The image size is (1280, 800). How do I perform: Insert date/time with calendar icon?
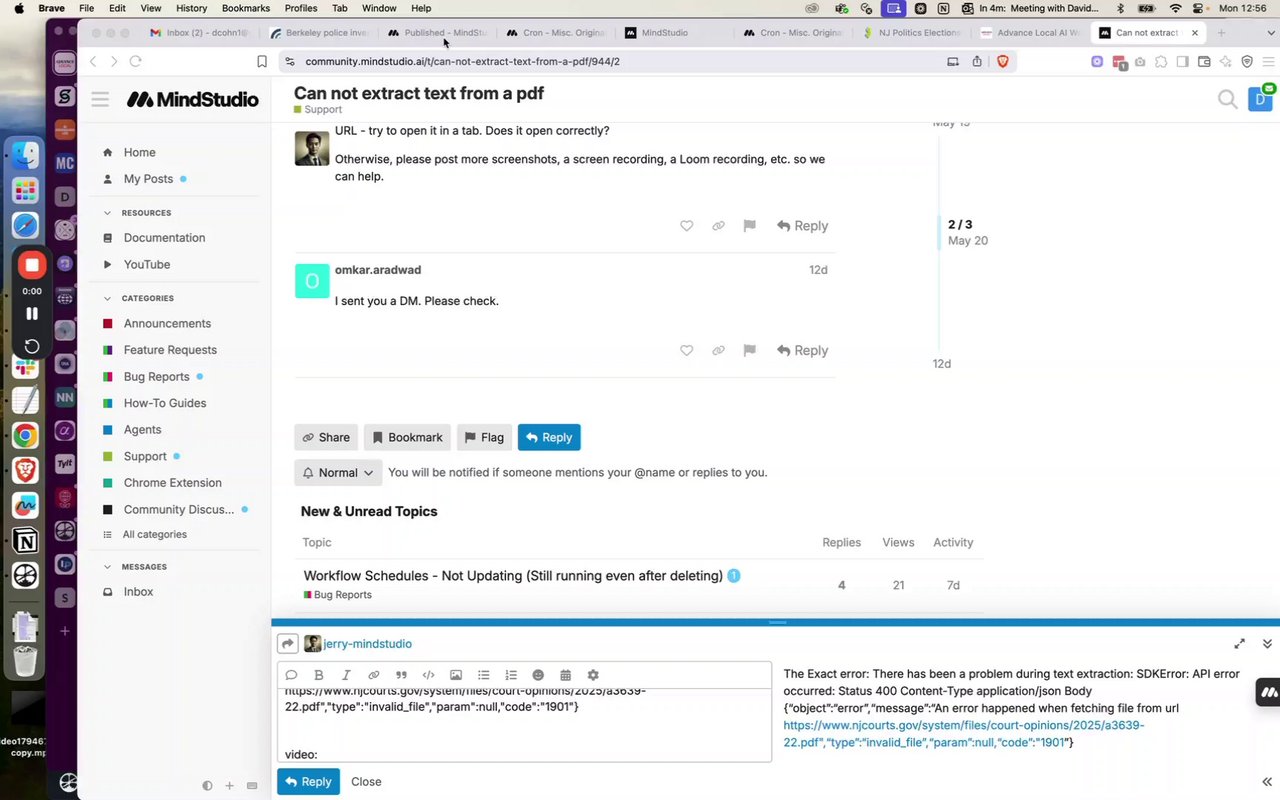(565, 675)
